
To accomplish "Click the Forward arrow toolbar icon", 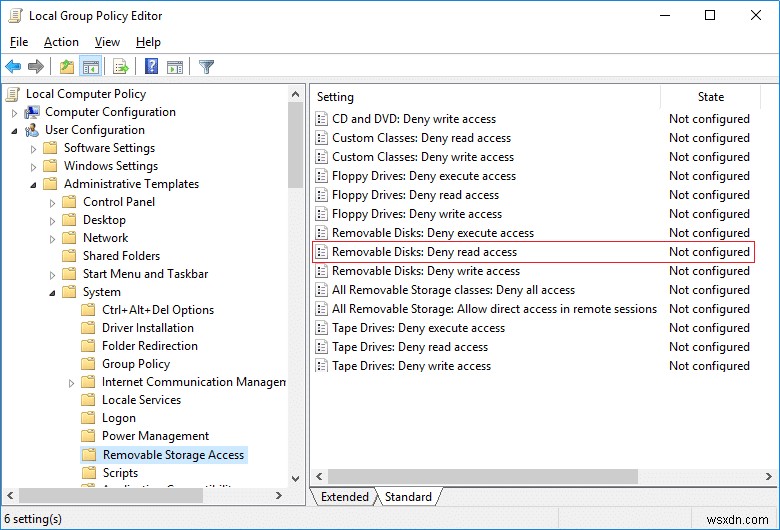I will coord(36,66).
